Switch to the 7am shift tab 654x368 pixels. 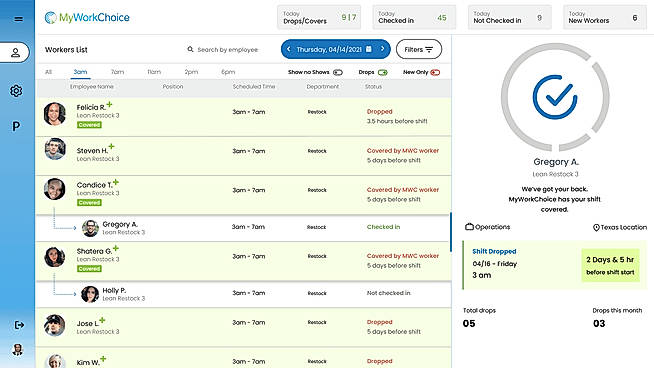click(x=118, y=72)
